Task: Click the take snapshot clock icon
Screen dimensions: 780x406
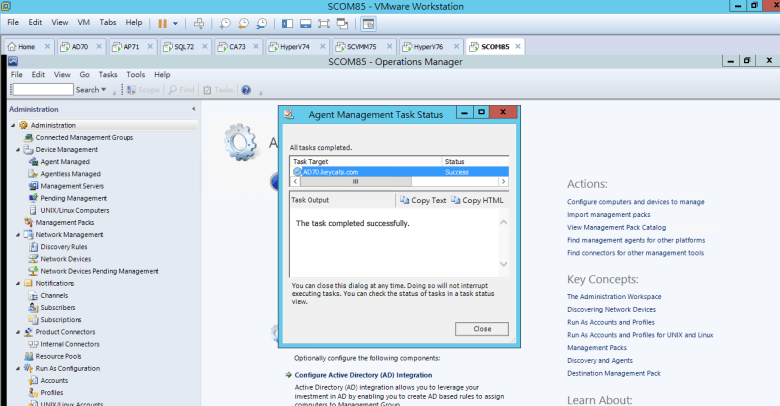Action: (x=225, y=22)
